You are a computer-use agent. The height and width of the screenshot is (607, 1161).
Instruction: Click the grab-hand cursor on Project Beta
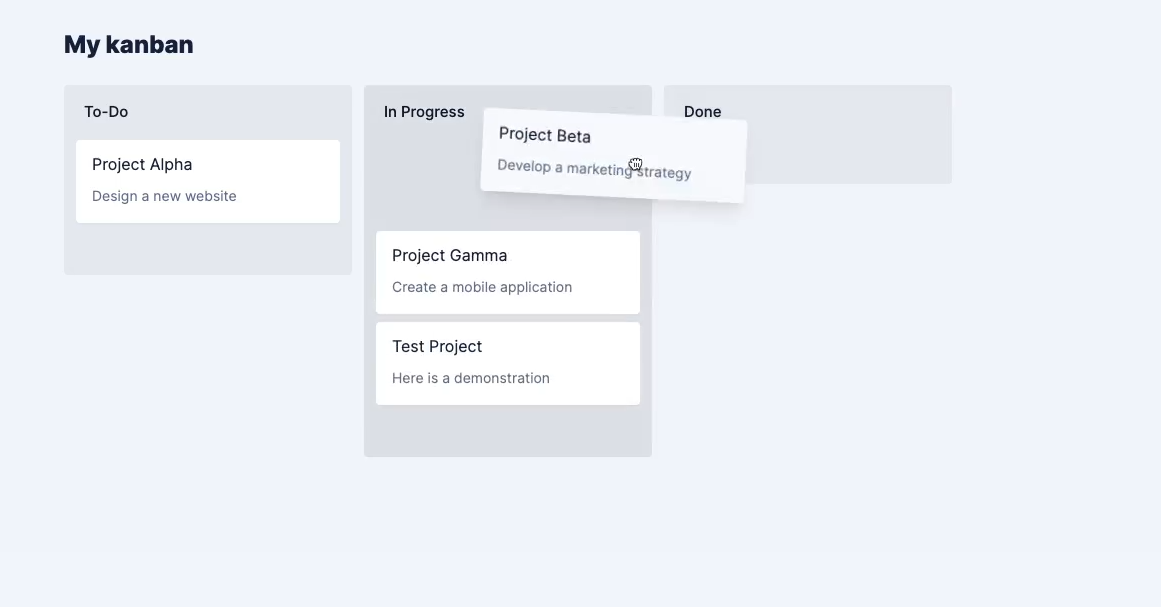coord(636,164)
